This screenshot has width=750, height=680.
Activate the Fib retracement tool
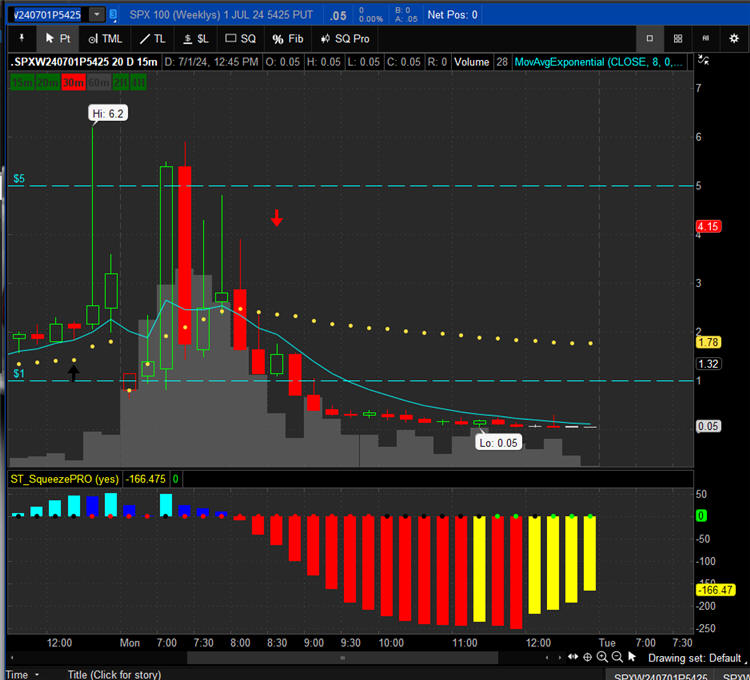(x=287, y=38)
